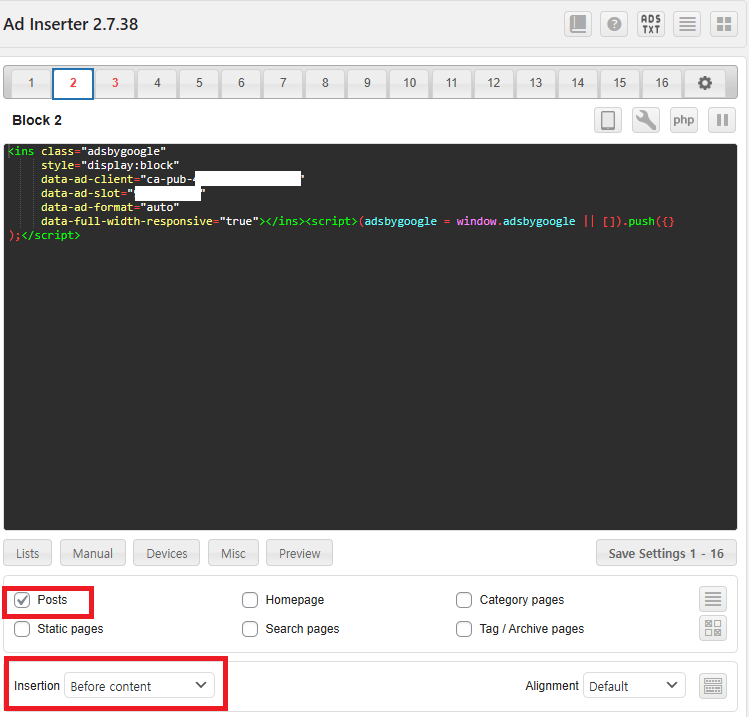Open the Insertion dropdown set to Before content
Screen dimensions: 749x717
139,685
